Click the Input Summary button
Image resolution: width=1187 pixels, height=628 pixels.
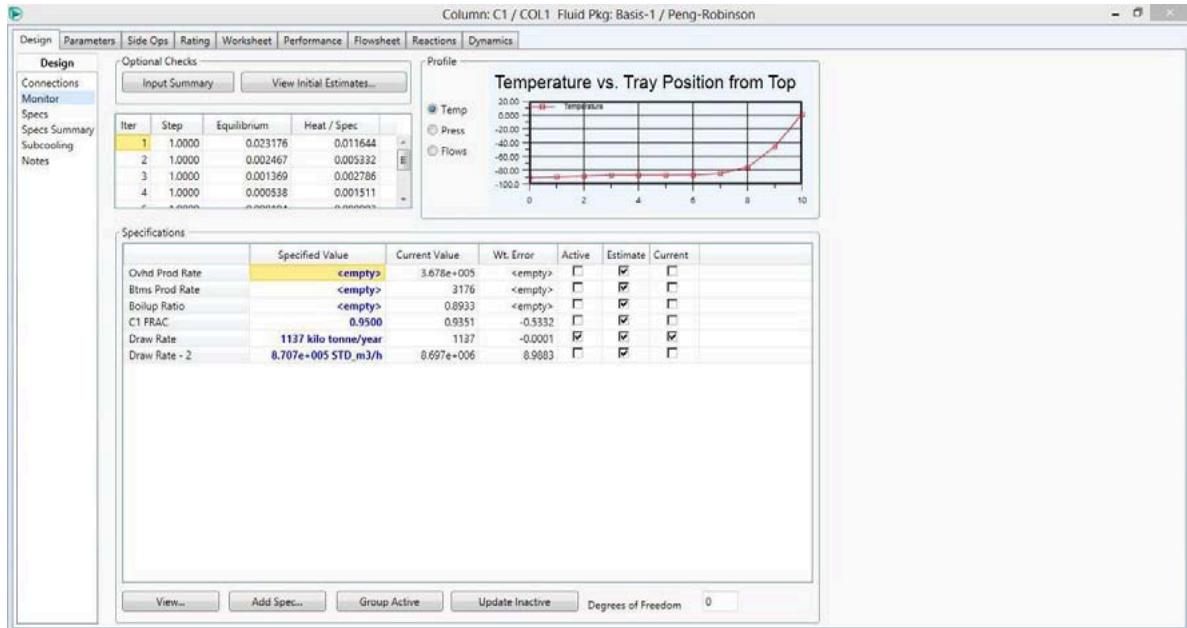coord(176,84)
